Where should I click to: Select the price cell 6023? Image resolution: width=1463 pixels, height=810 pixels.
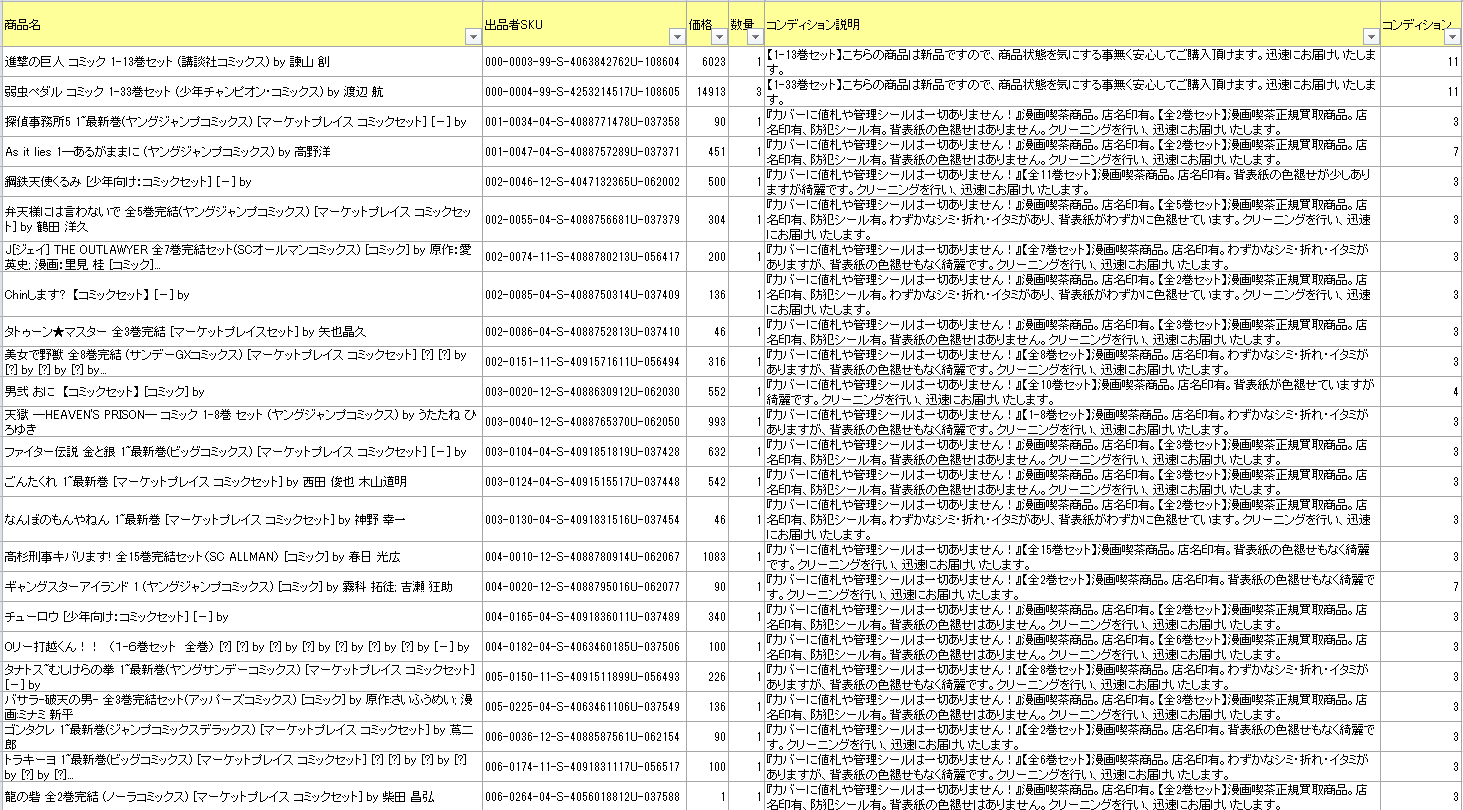pyautogui.click(x=707, y=62)
